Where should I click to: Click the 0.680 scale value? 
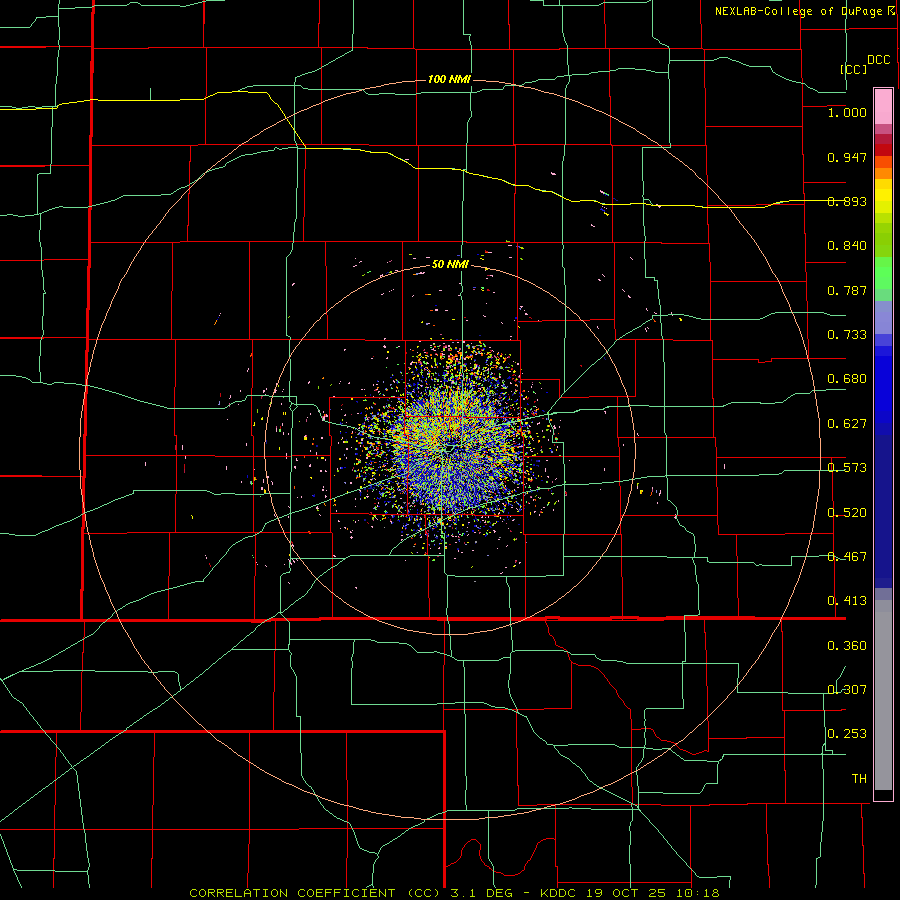pyautogui.click(x=847, y=379)
